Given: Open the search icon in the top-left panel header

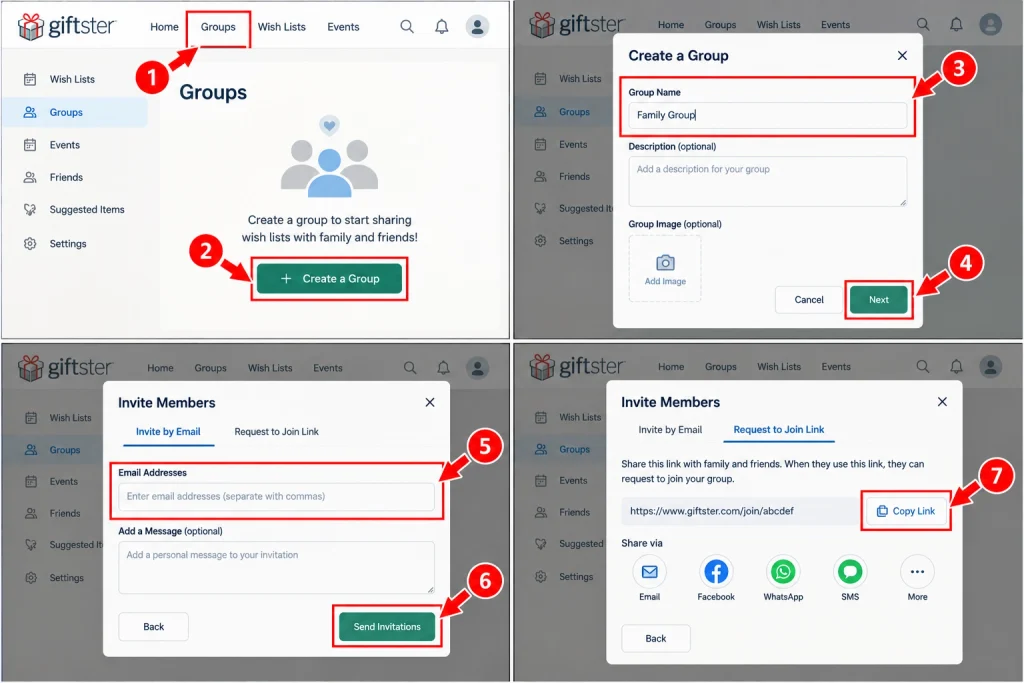Looking at the screenshot, I should coord(407,27).
